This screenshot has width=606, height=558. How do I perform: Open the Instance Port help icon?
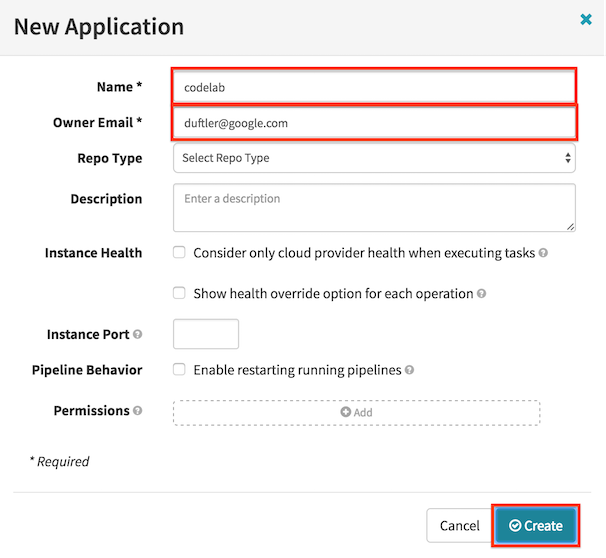pos(137,334)
